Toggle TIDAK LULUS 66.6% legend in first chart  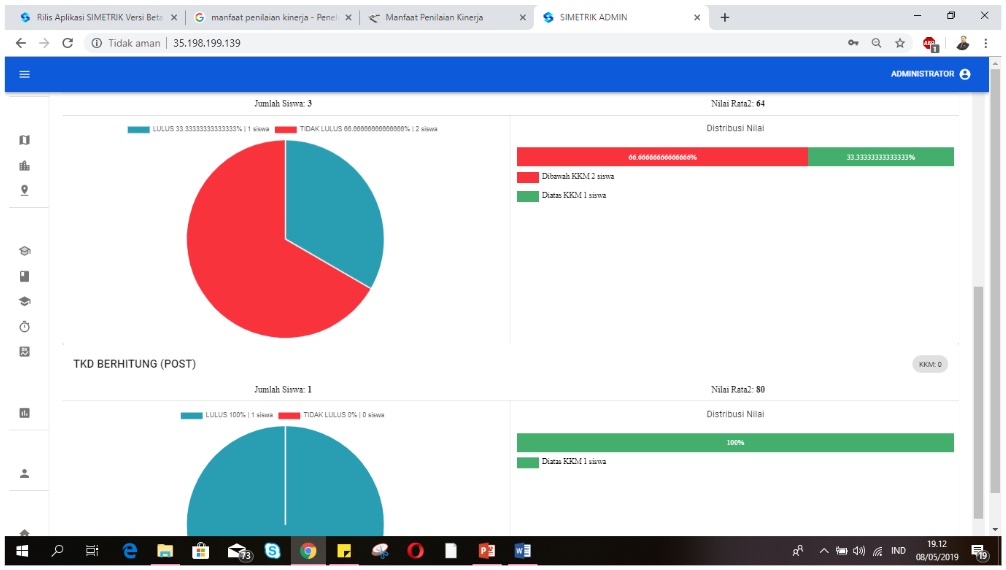(356, 129)
